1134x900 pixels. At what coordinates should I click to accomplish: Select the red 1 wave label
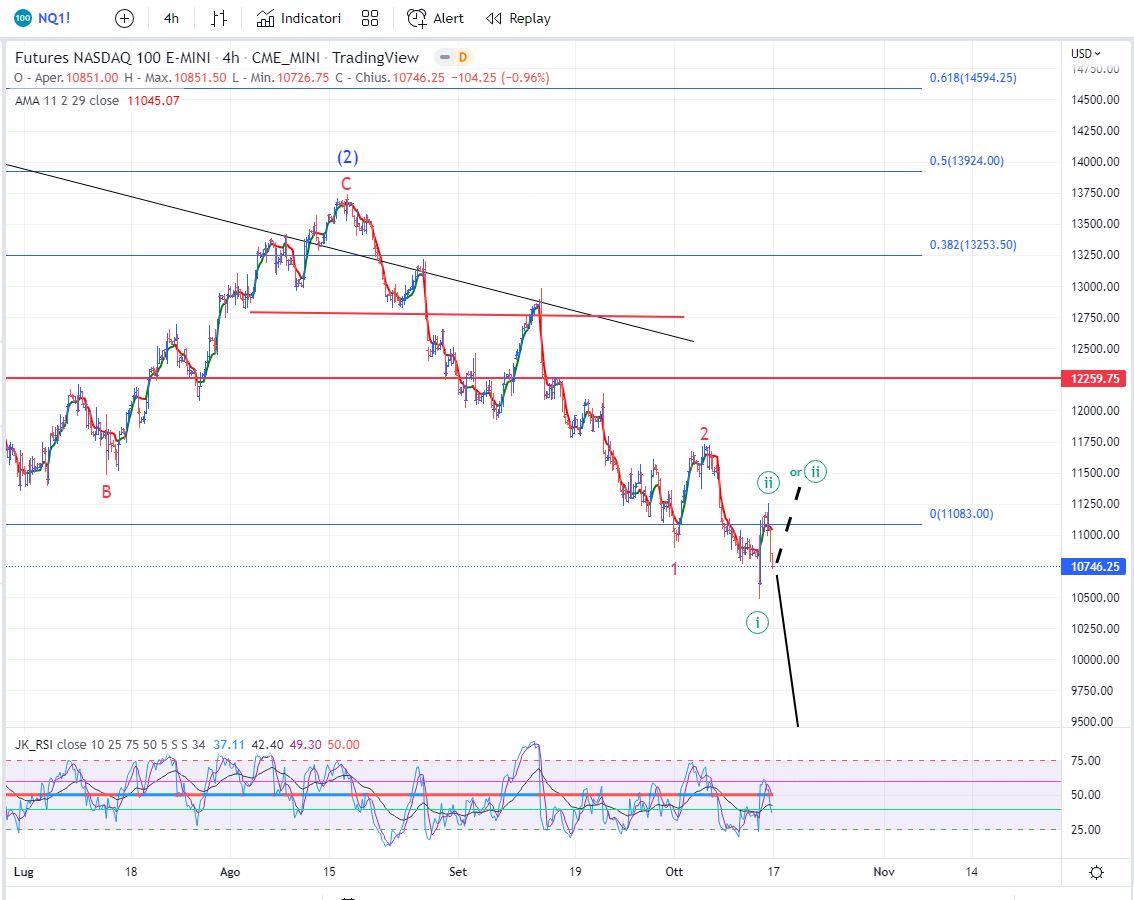coord(675,569)
